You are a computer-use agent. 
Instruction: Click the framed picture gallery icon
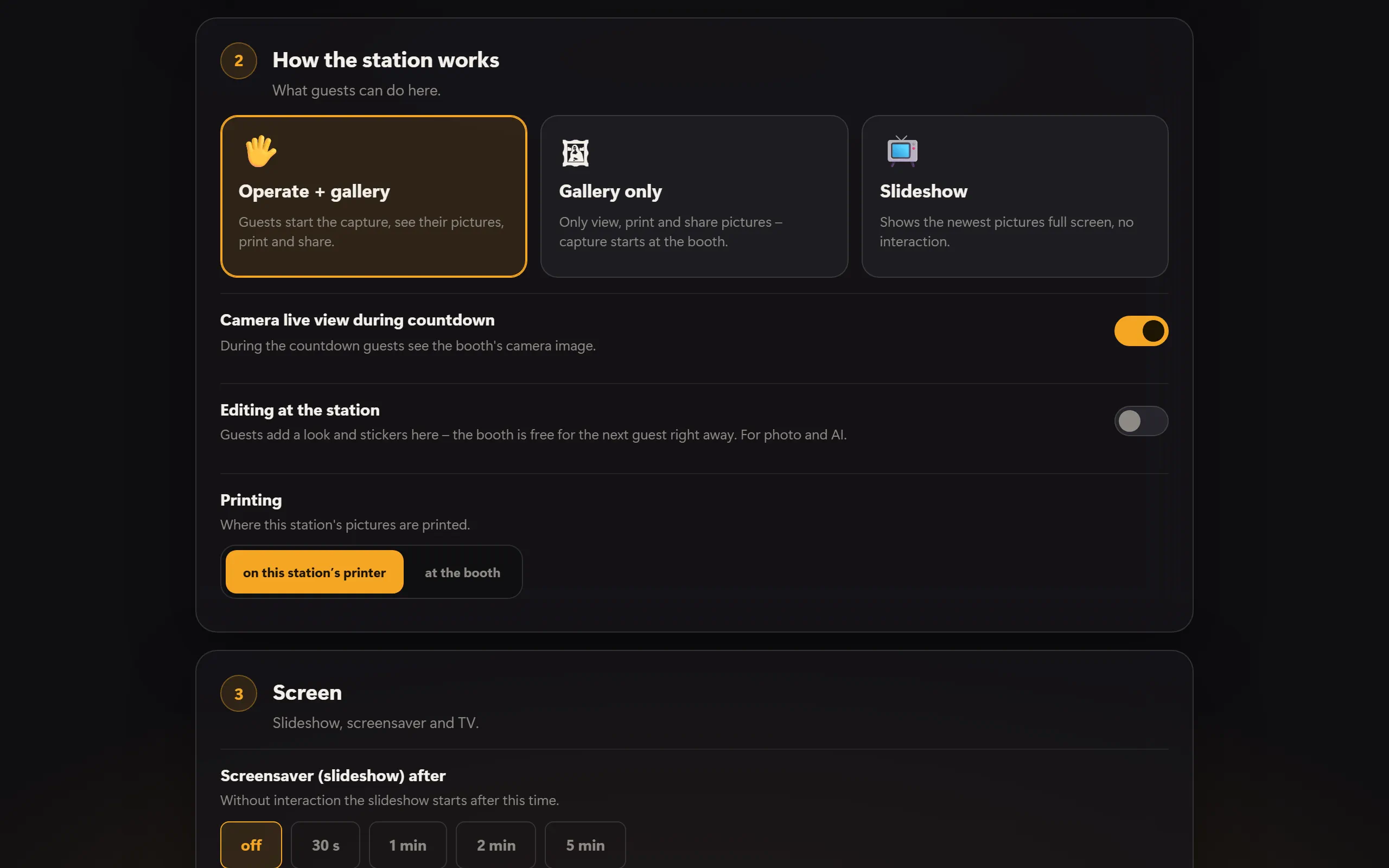click(x=575, y=152)
